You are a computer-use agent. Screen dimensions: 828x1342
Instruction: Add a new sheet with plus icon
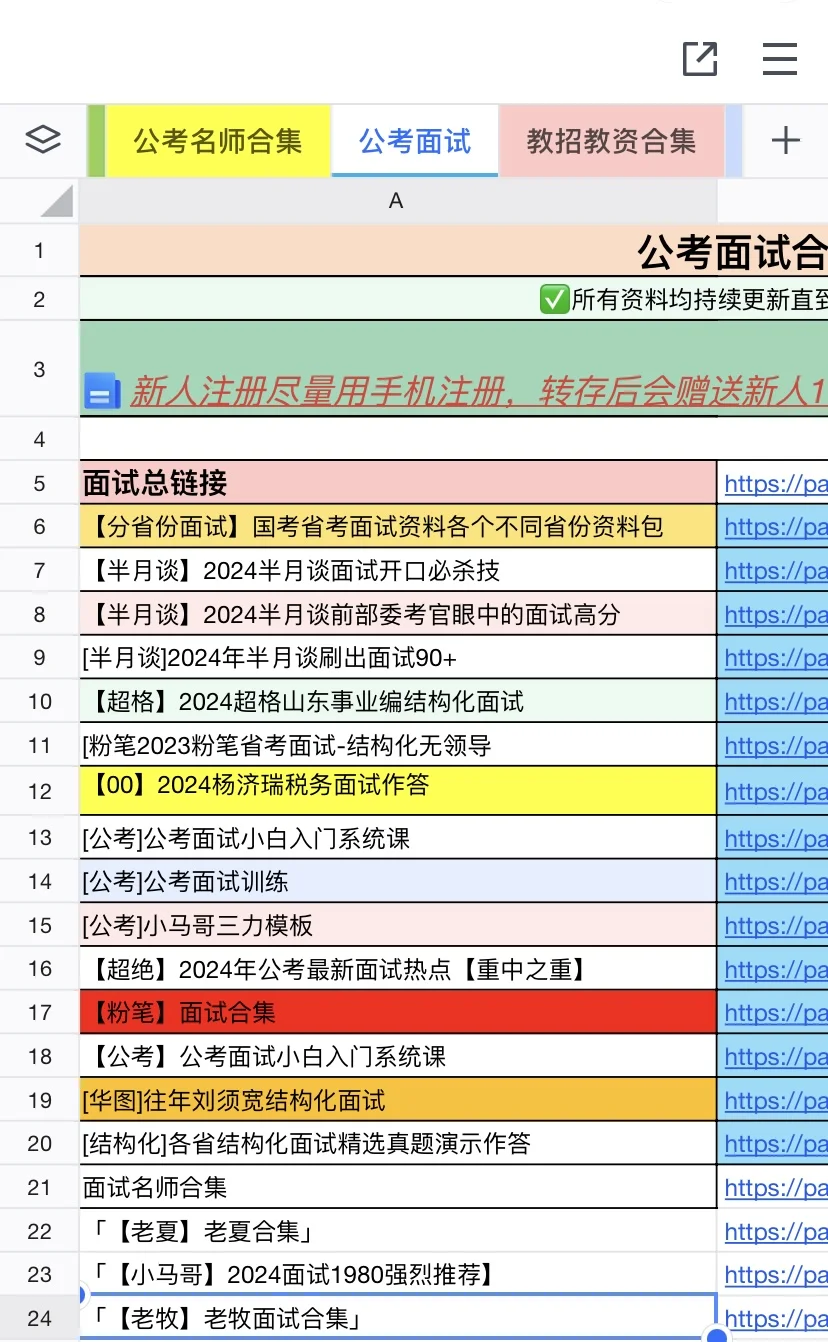click(x=786, y=140)
